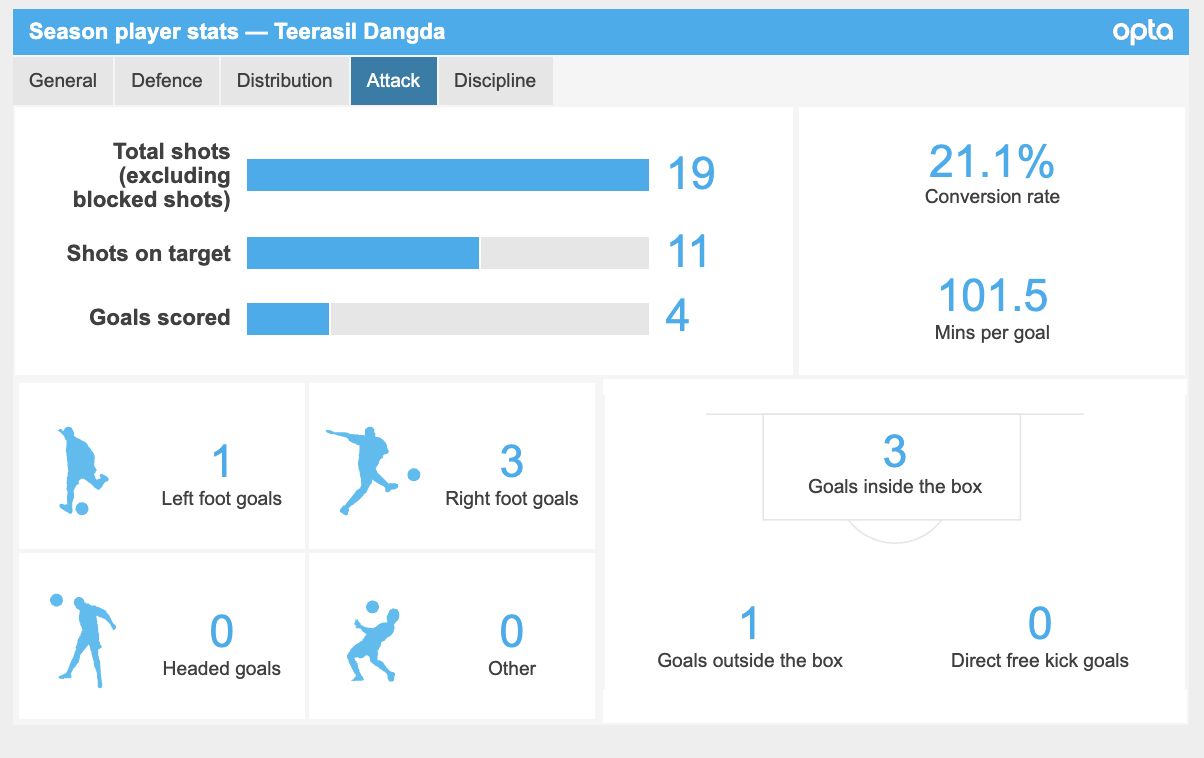Click the Goals outside the box number

click(749, 624)
